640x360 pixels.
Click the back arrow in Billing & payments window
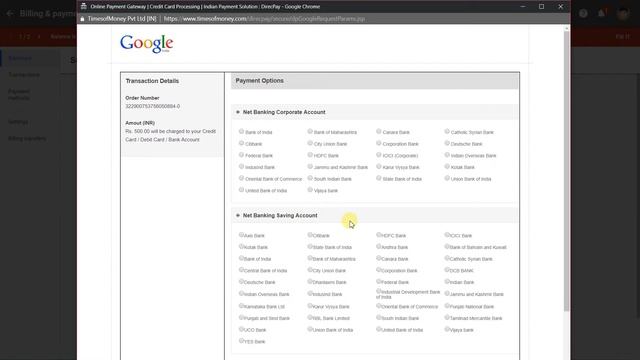[10, 13]
